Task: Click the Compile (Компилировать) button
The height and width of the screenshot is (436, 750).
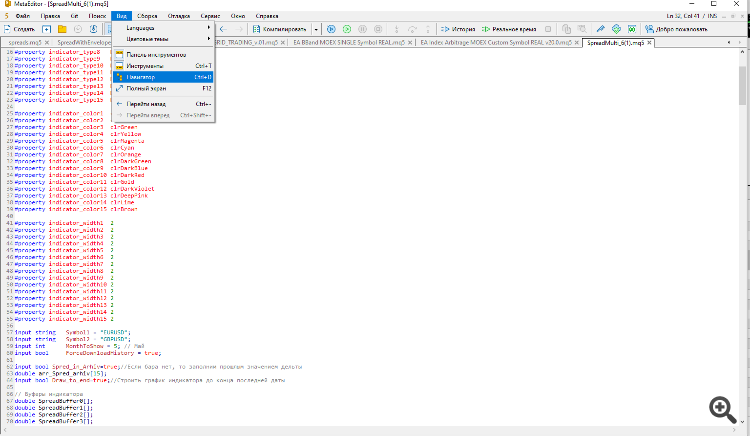Action: coord(280,29)
